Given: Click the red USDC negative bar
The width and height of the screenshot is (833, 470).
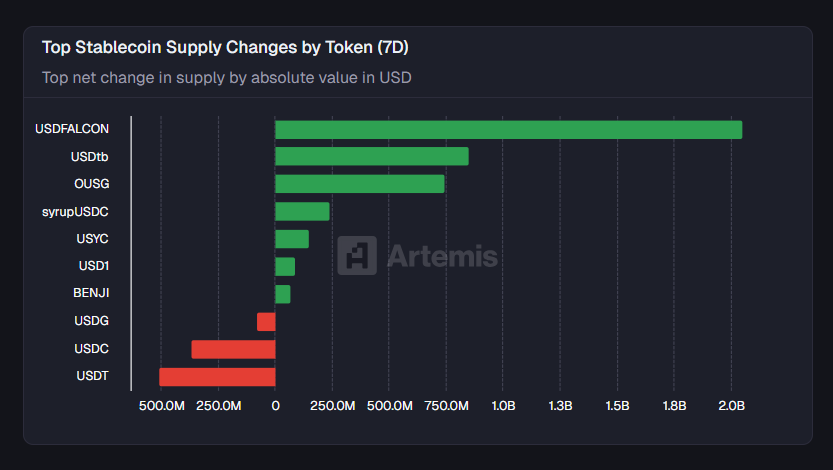Looking at the screenshot, I should 233,349.
